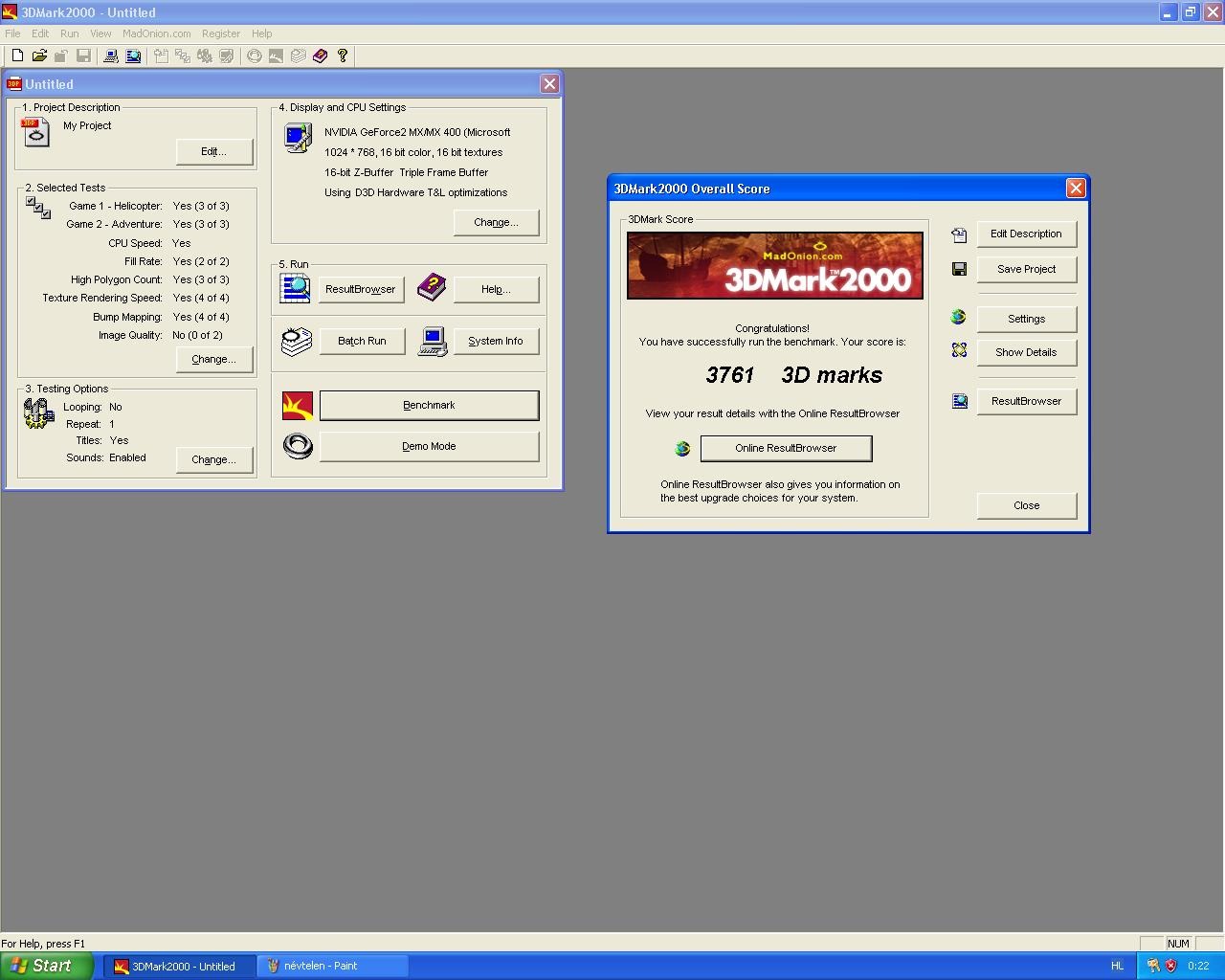Click the 'My Project' description text
1225x980 pixels.
[x=87, y=125]
